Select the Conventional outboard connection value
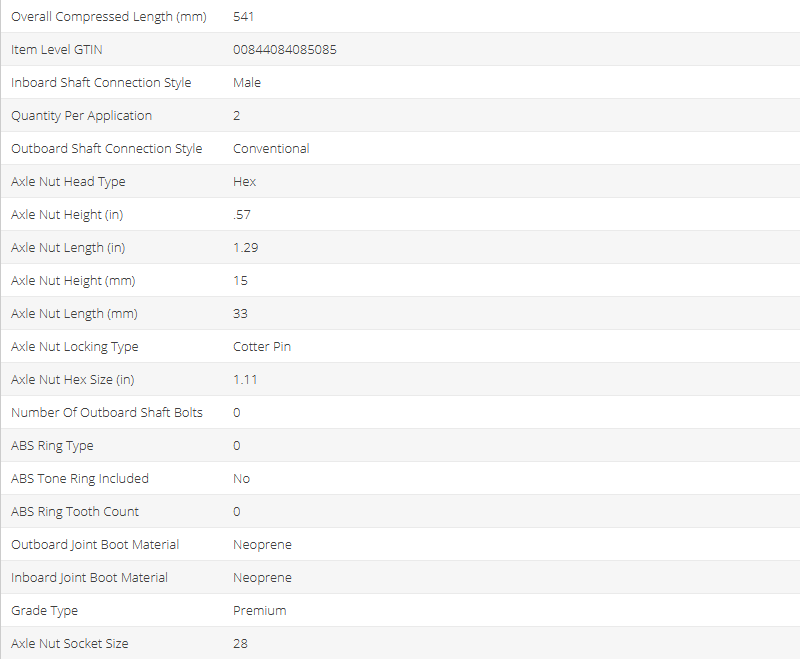Screen dimensions: 800x659 (x=271, y=148)
